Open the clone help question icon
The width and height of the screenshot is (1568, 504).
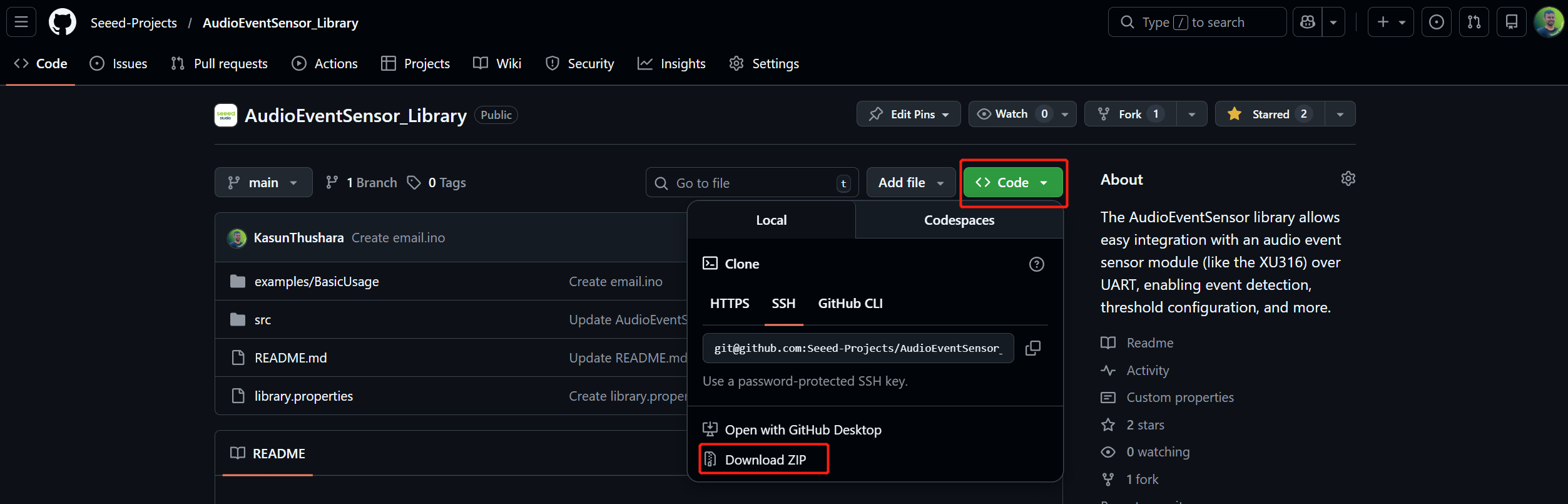click(1036, 264)
